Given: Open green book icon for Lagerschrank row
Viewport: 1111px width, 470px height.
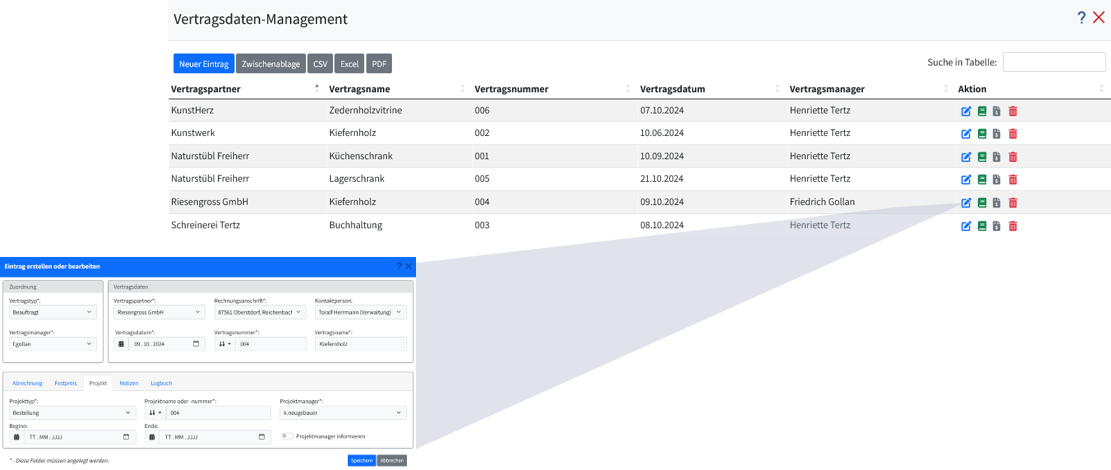Looking at the screenshot, I should pos(981,180).
